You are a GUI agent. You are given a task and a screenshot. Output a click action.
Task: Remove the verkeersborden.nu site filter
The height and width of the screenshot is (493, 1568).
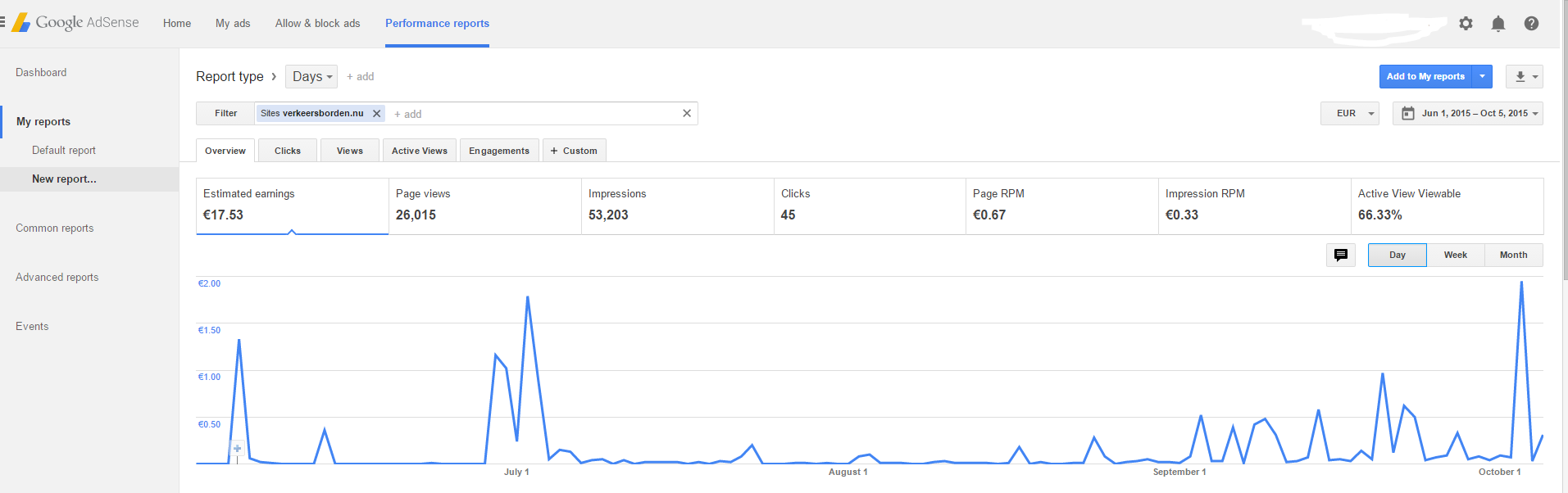377,114
